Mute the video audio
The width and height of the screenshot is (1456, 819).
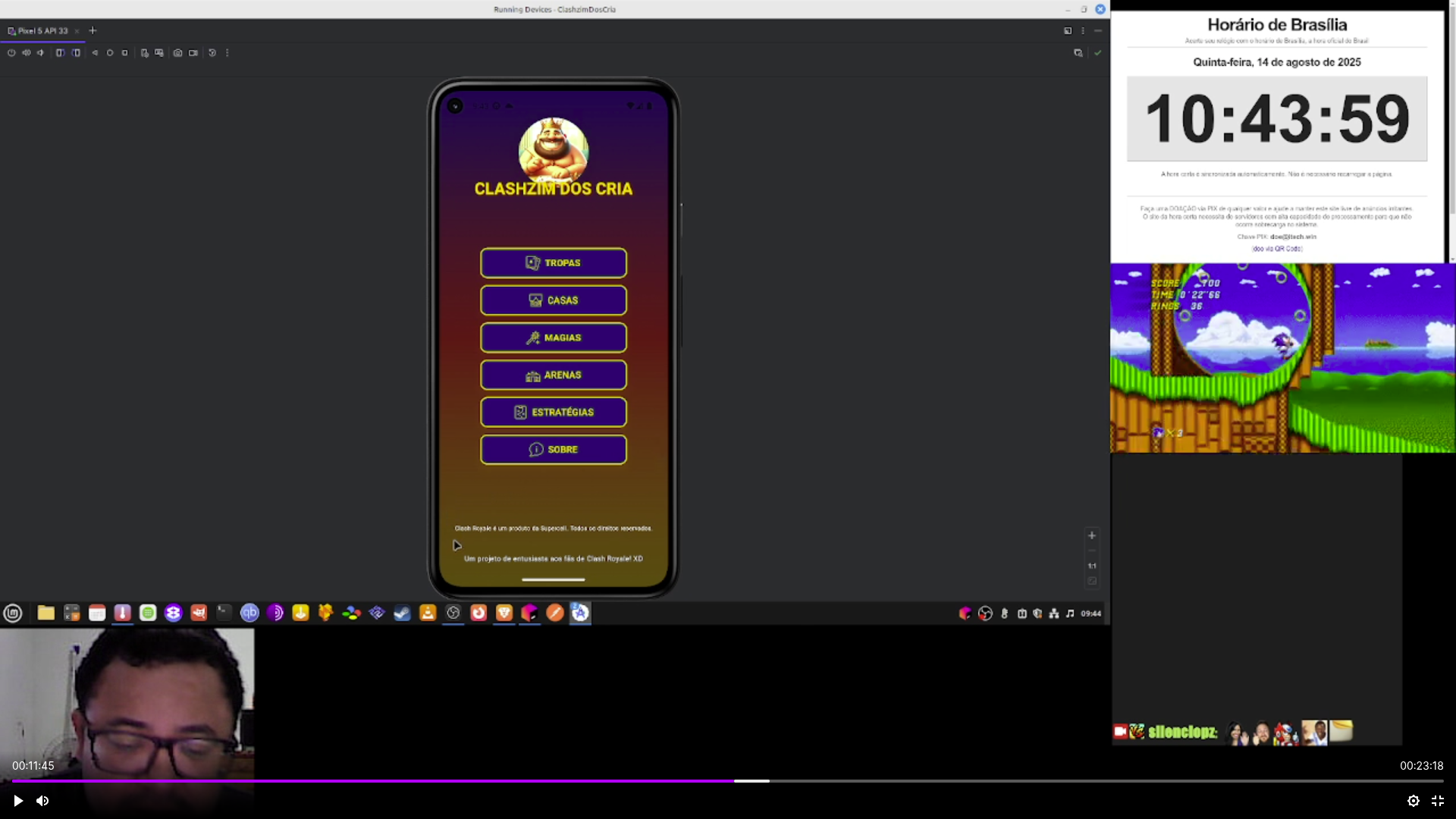(x=42, y=801)
